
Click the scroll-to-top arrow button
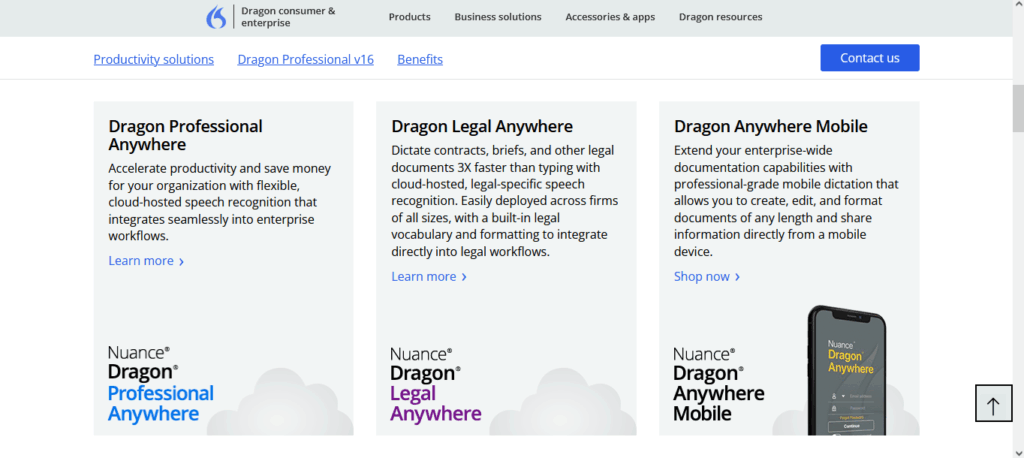[993, 403]
